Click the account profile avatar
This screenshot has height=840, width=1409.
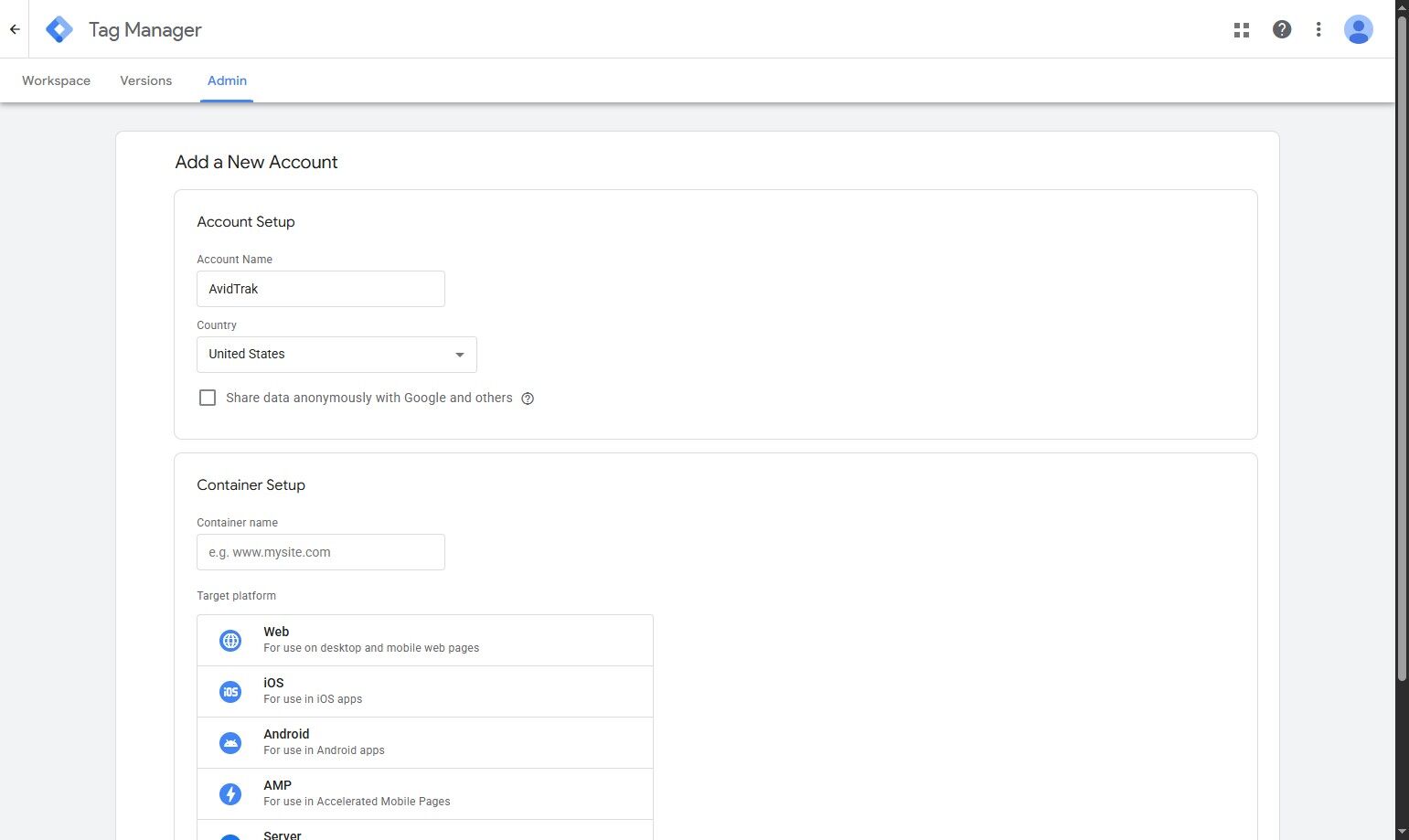point(1358,29)
